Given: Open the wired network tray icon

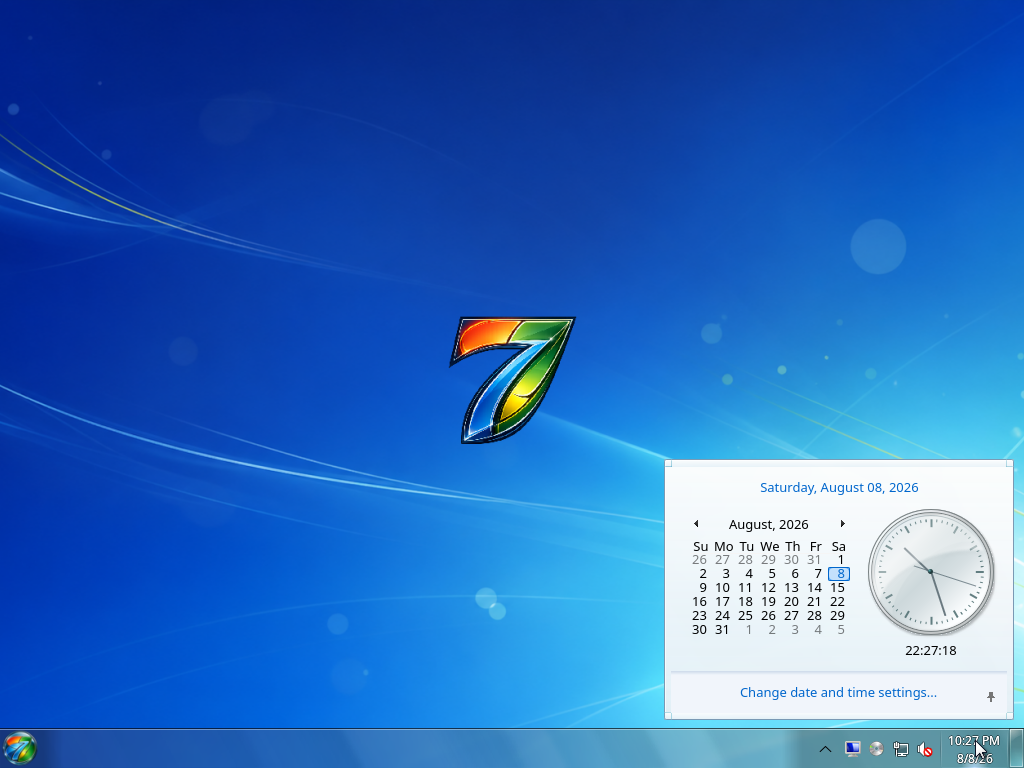Looking at the screenshot, I should coord(901,749).
